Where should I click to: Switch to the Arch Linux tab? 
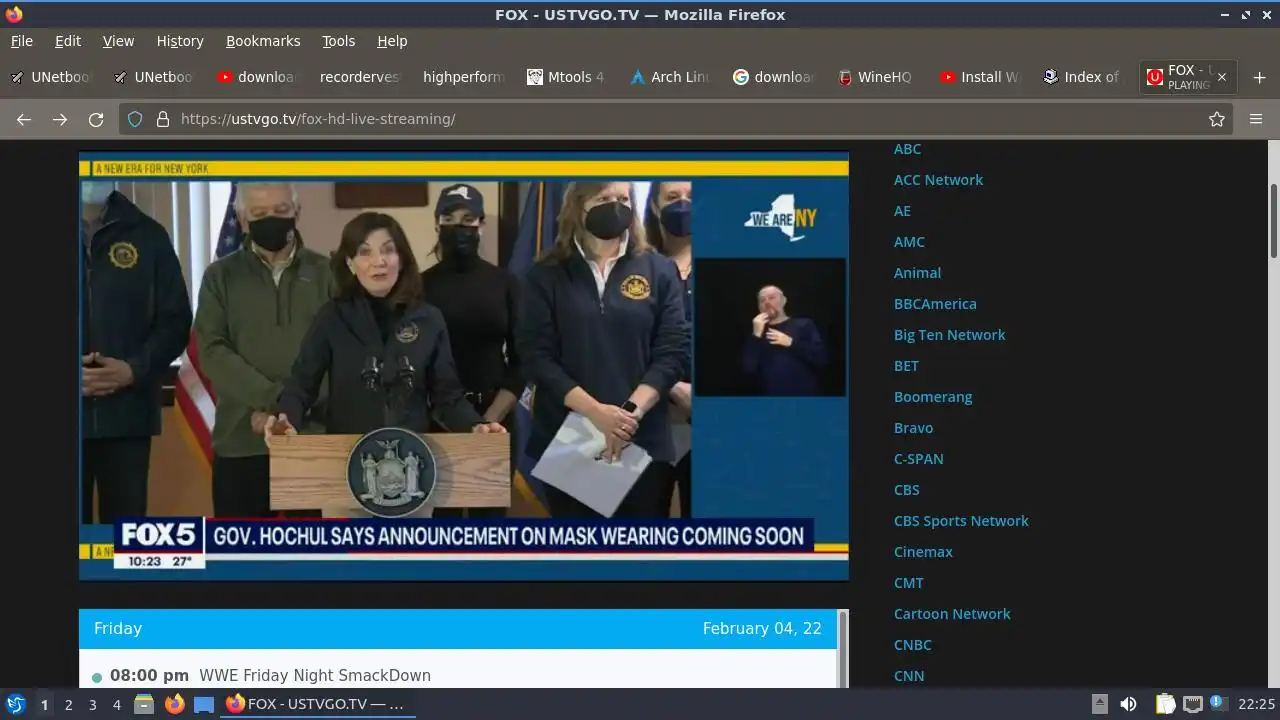click(669, 77)
